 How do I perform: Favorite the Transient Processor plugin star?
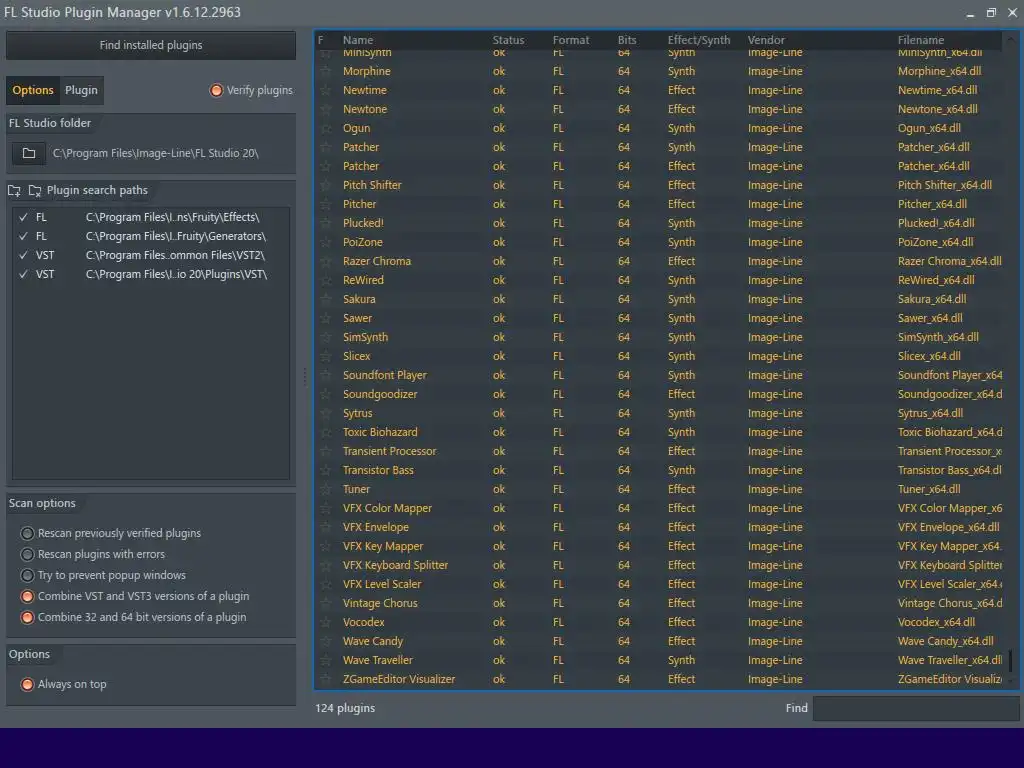pyautogui.click(x=325, y=451)
